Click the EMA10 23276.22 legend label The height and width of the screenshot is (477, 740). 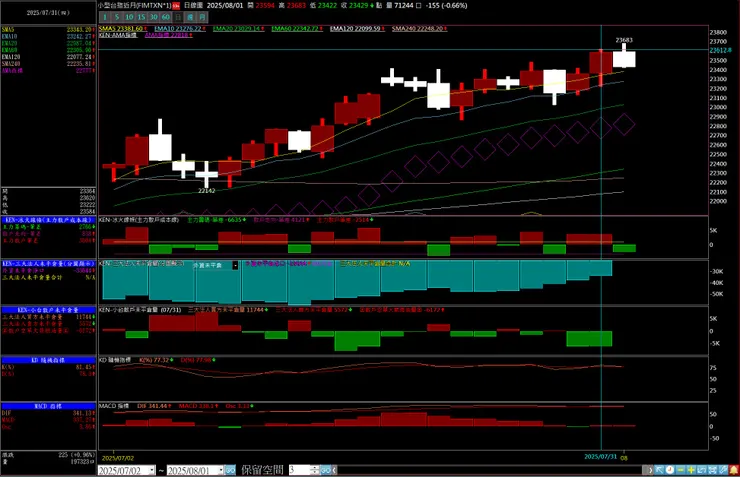pyautogui.click(x=178, y=29)
